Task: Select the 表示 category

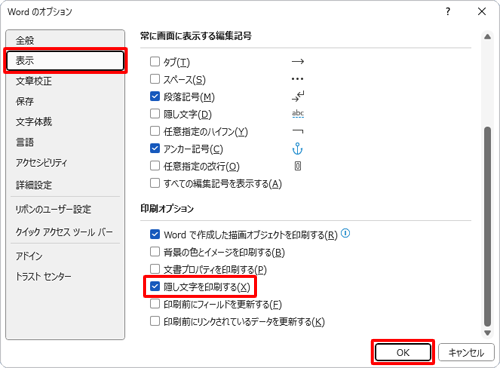Action: coord(65,61)
